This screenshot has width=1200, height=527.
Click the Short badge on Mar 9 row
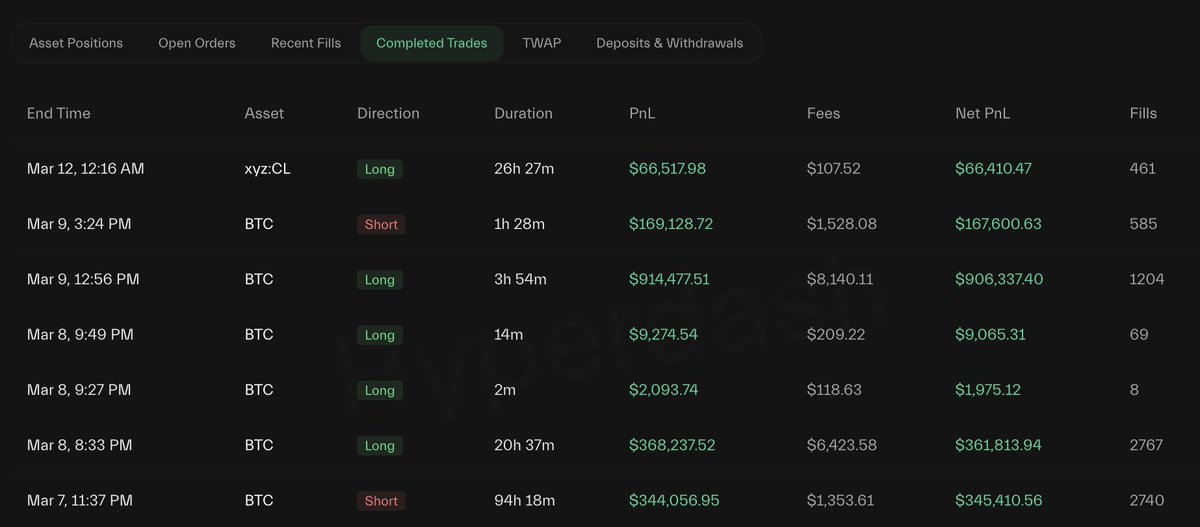click(x=381, y=225)
